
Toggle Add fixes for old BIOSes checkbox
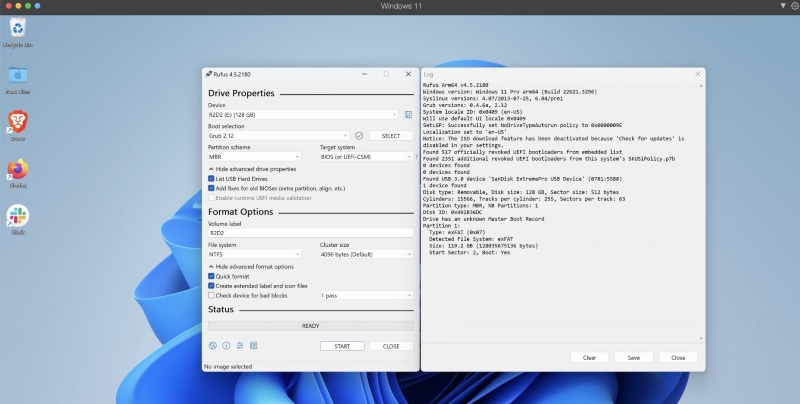click(211, 188)
